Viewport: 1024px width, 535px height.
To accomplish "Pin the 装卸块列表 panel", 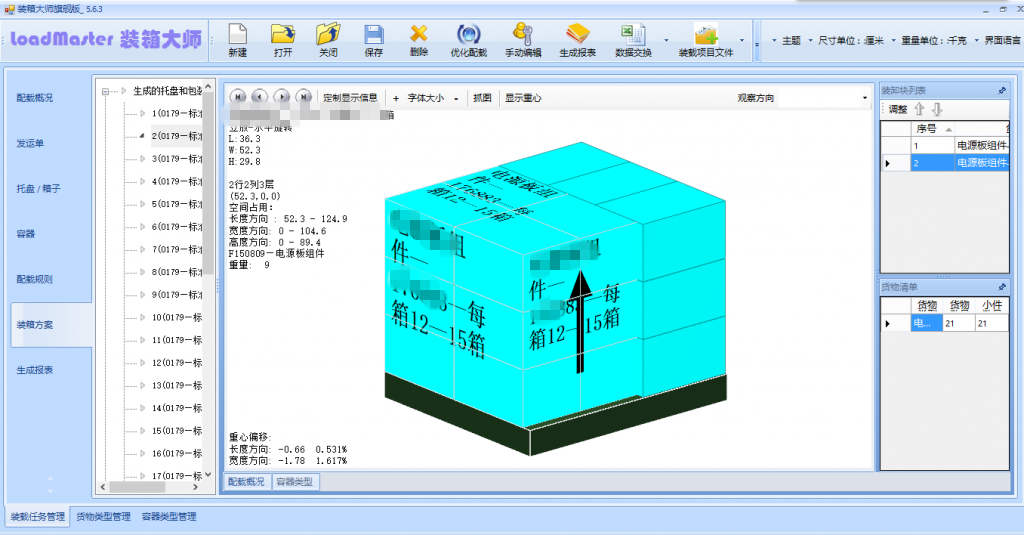I will 1002,90.
